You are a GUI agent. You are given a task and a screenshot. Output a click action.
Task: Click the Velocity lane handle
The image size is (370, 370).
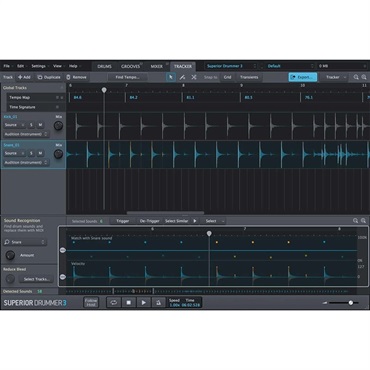(x=63, y=277)
